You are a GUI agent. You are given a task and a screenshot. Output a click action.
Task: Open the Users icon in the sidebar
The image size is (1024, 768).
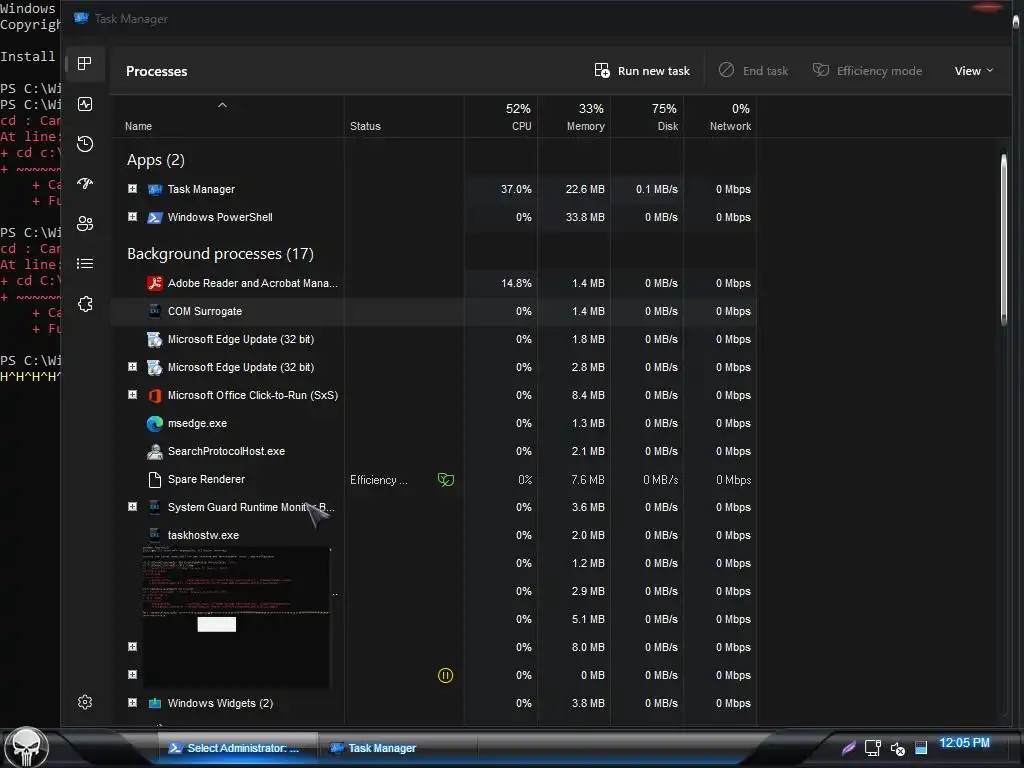(x=85, y=224)
